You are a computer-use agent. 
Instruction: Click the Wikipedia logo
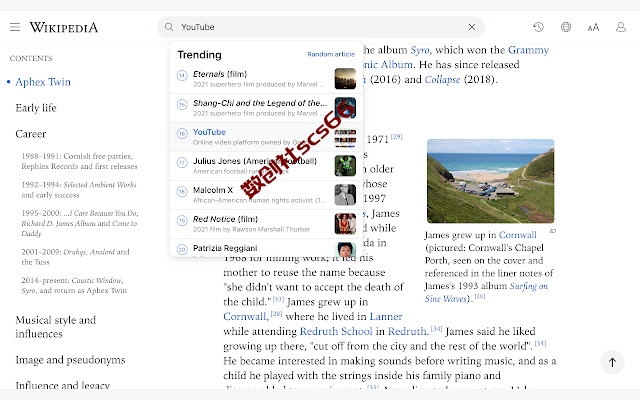pyautogui.click(x=64, y=27)
